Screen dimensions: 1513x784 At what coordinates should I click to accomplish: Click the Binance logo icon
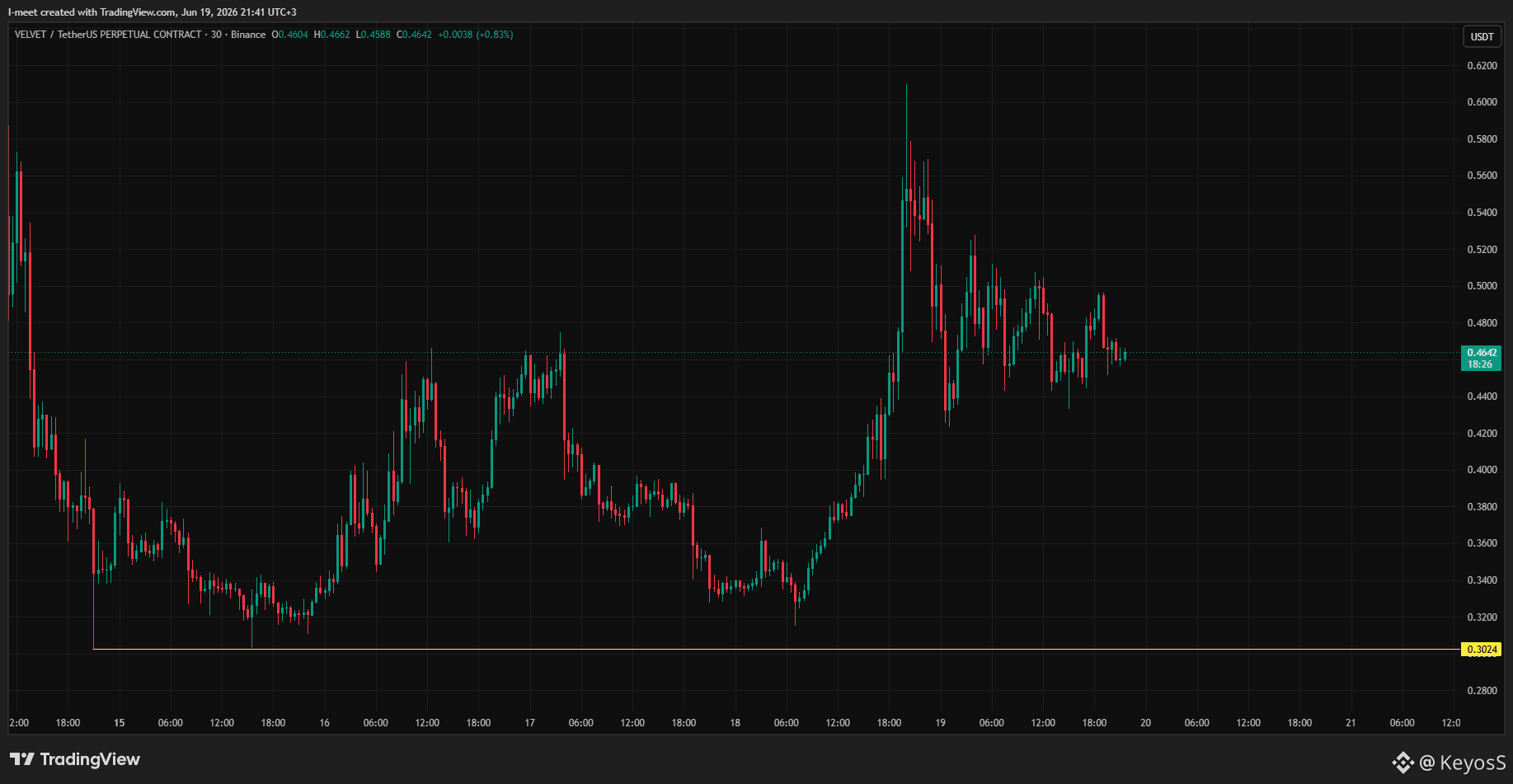coord(1403,763)
